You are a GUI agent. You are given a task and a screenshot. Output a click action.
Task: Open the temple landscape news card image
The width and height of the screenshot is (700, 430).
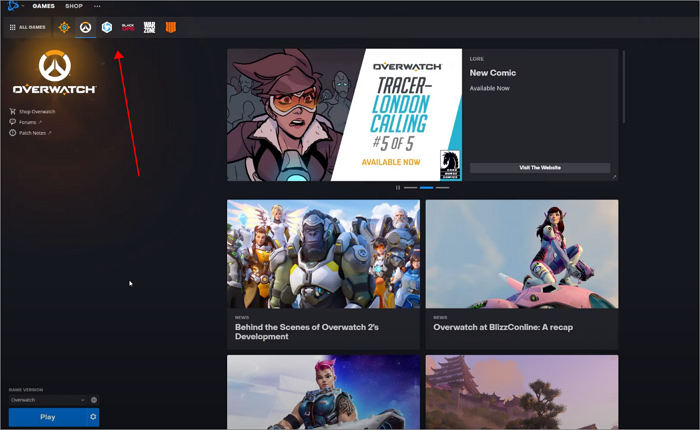point(522,392)
